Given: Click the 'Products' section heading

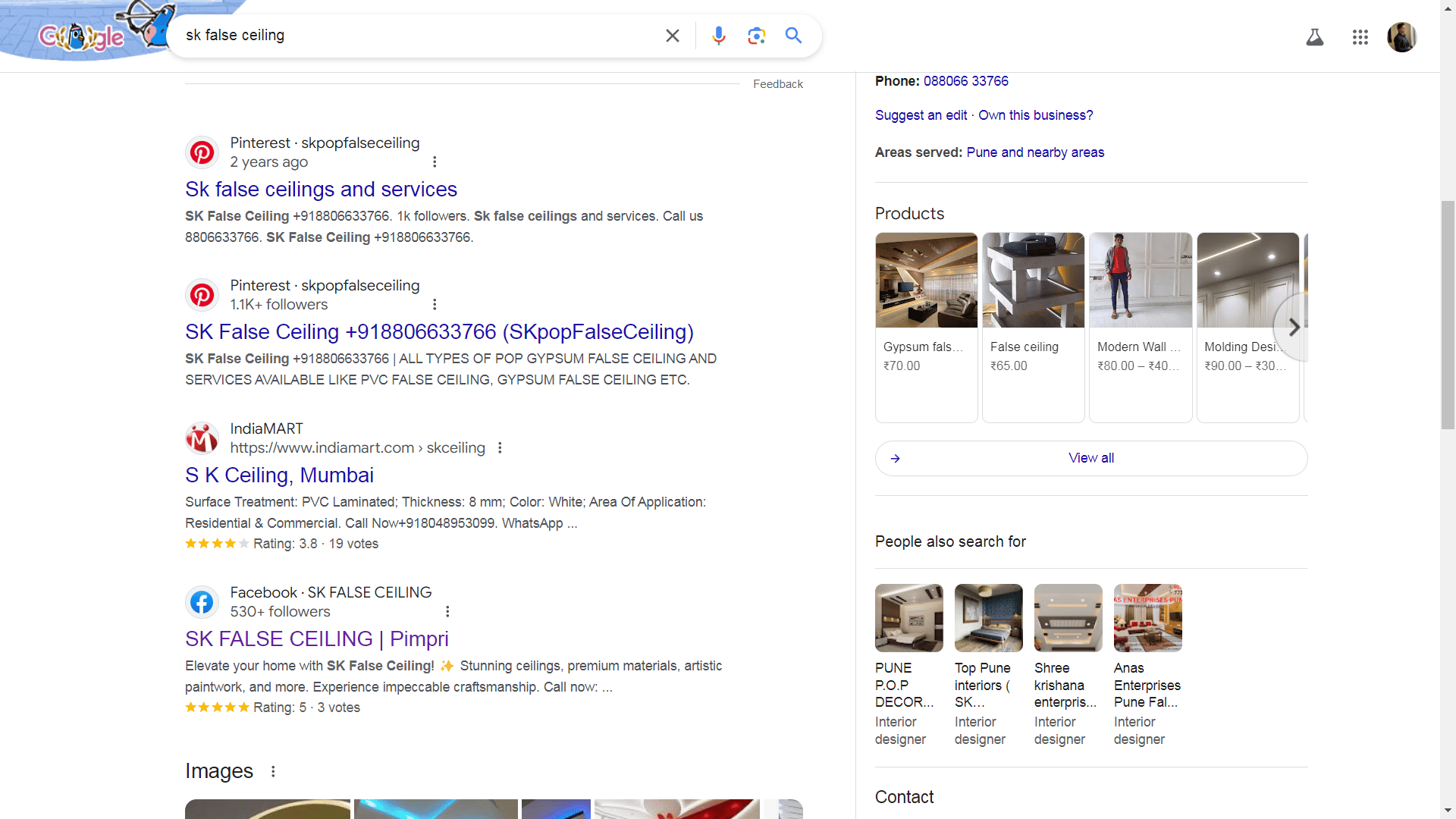Looking at the screenshot, I should [x=909, y=213].
